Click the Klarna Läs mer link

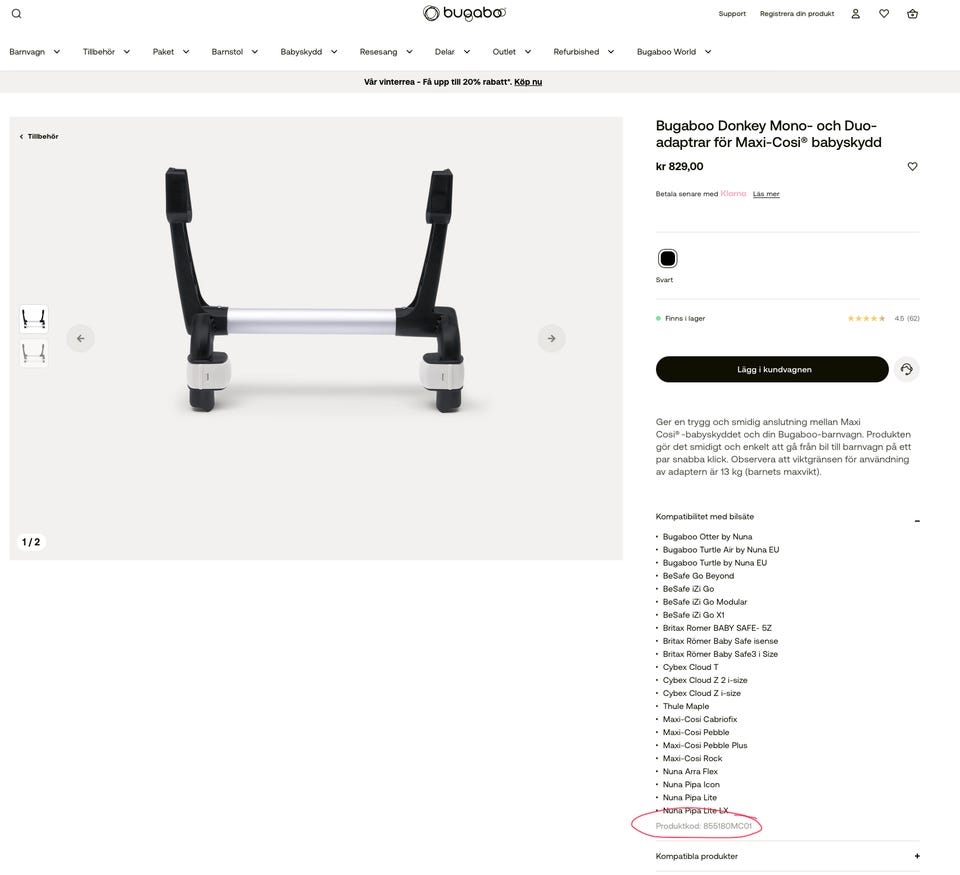point(766,194)
